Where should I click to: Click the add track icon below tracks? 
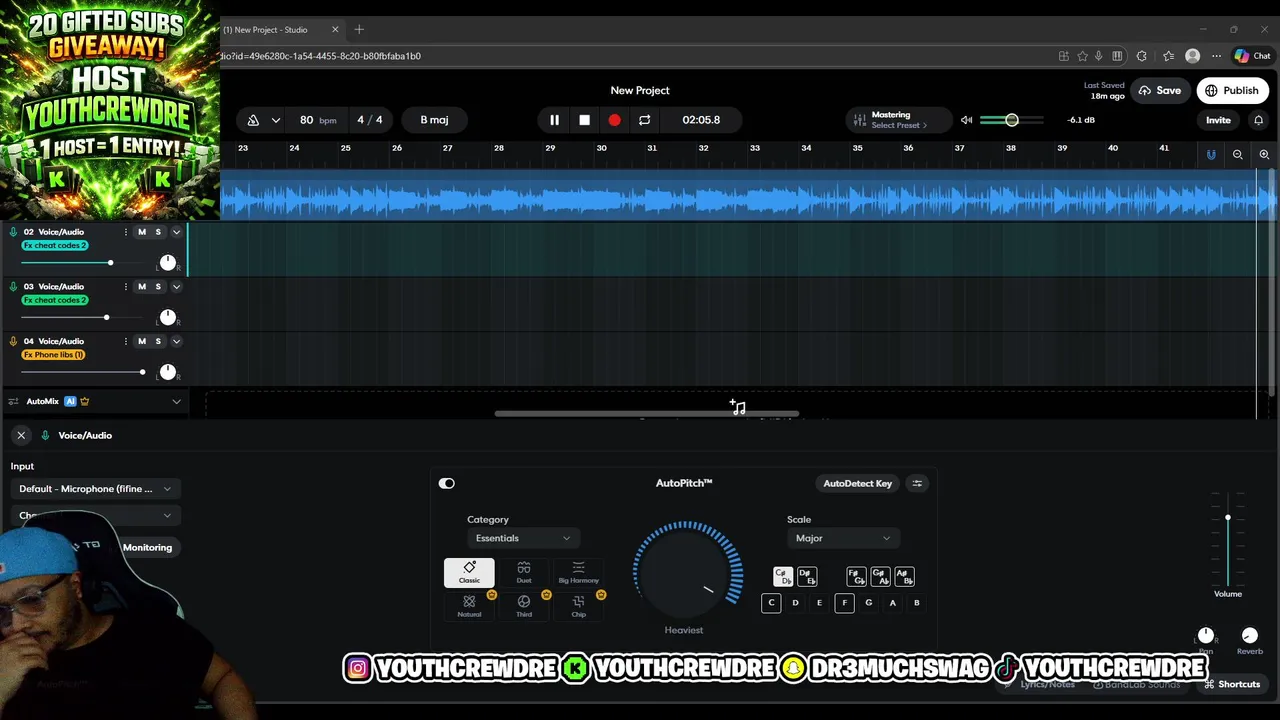click(737, 407)
